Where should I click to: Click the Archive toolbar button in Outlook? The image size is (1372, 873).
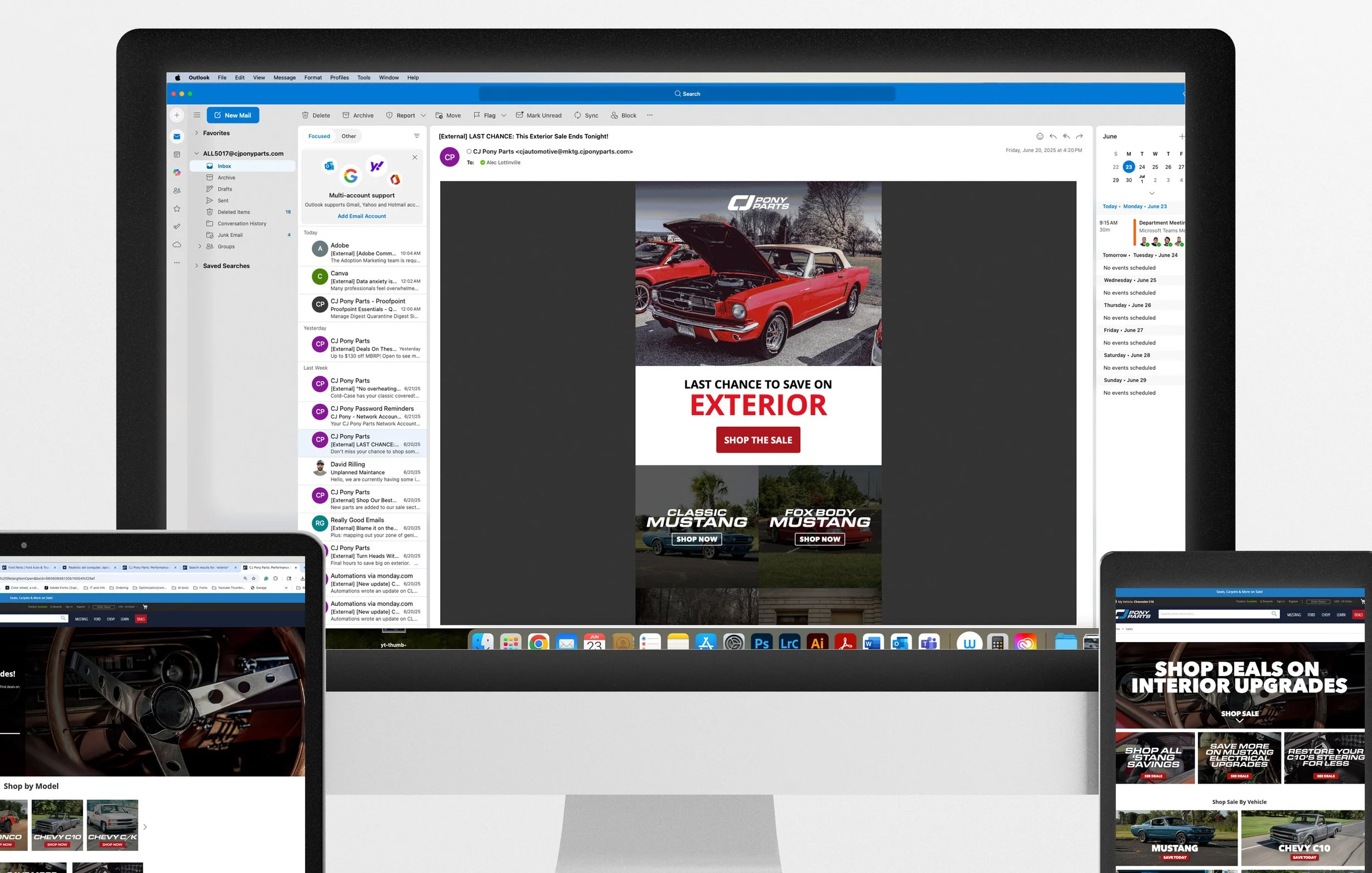pos(358,115)
